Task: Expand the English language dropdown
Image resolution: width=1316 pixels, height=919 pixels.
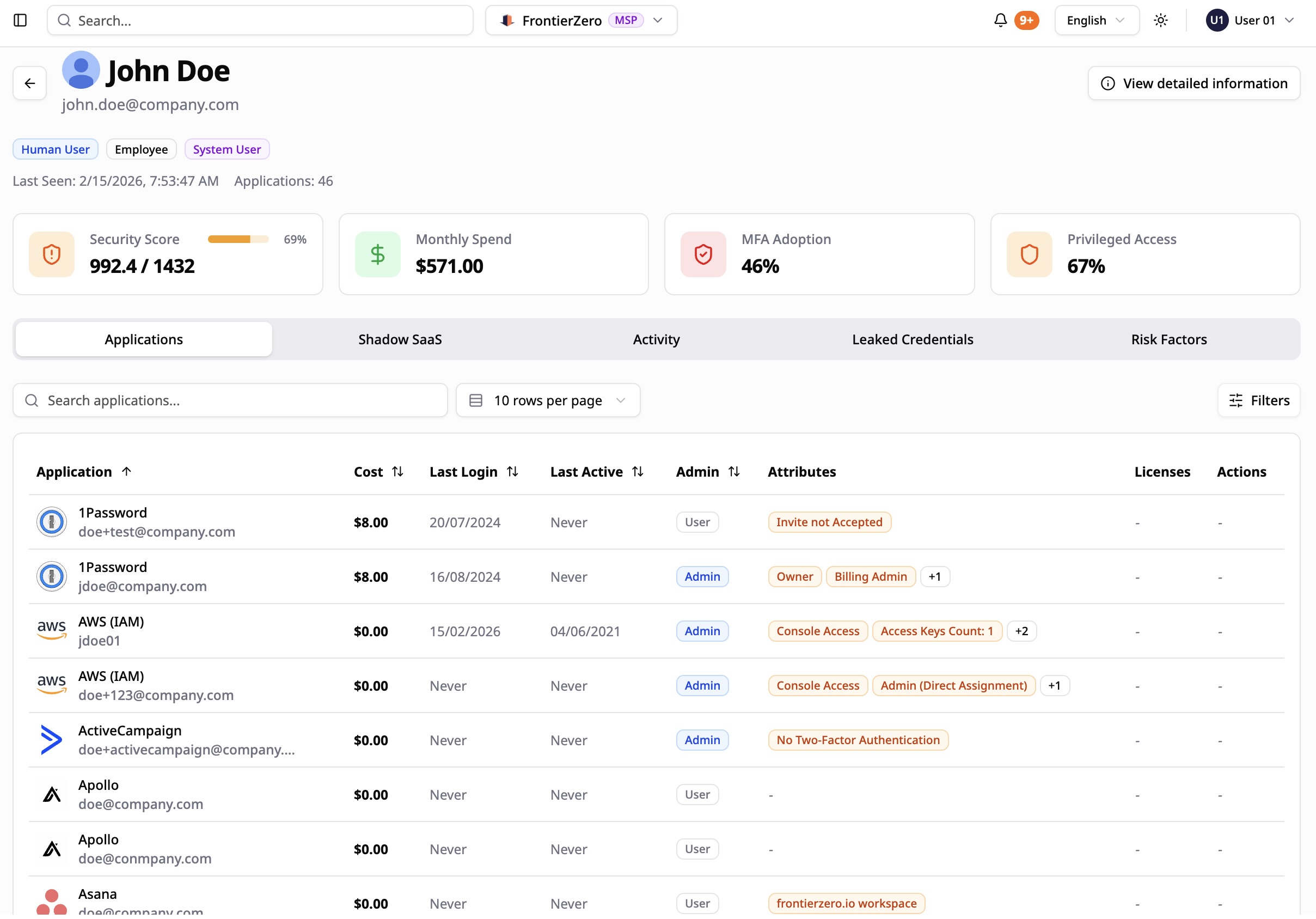Action: coord(1096,21)
